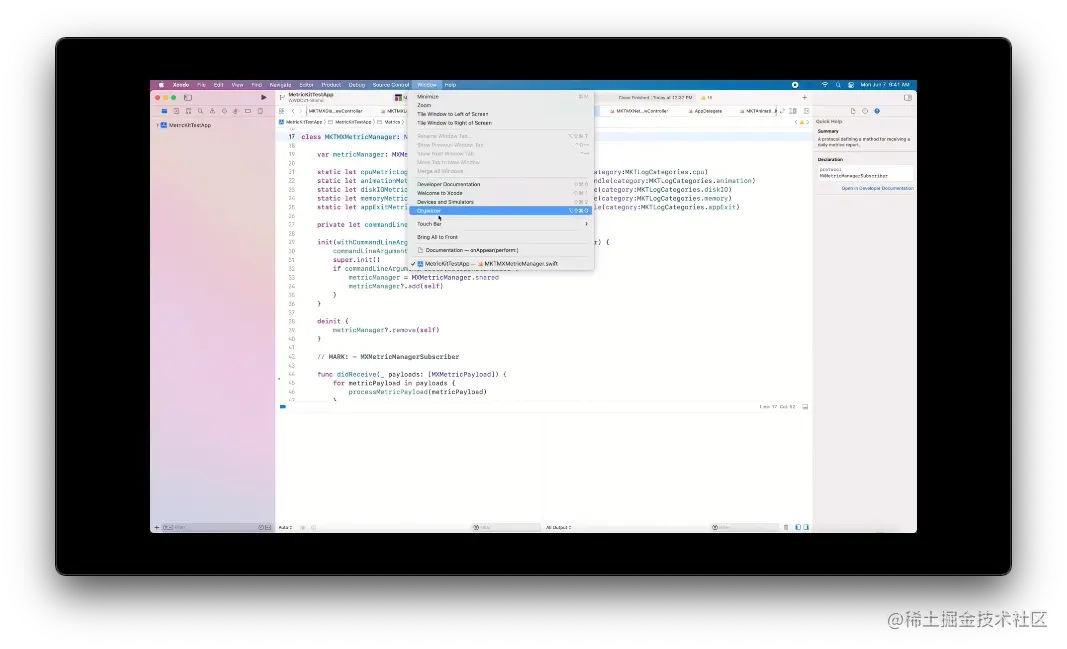This screenshot has width=1067, height=649.
Task: Select Minimize in the Window menu
Action: coord(500,97)
